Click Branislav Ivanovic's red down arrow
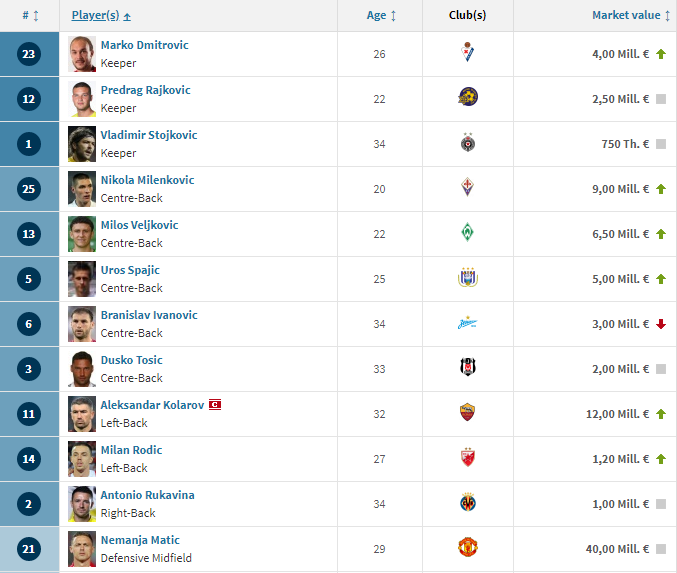 [661, 324]
